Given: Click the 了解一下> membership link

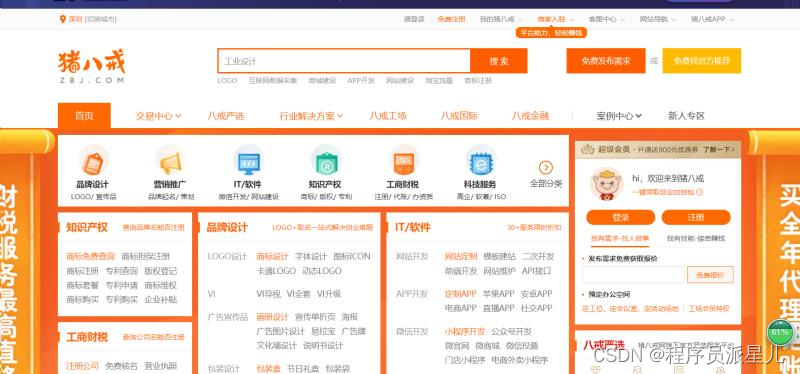Looking at the screenshot, I should [718, 149].
